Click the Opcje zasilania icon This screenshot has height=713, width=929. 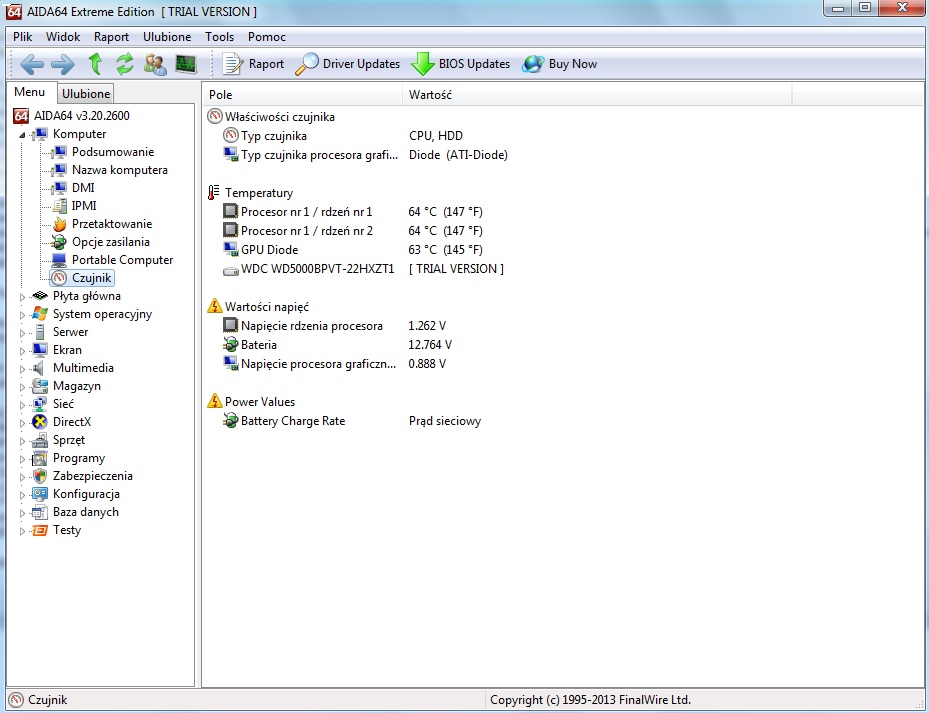pyautogui.click(x=59, y=242)
